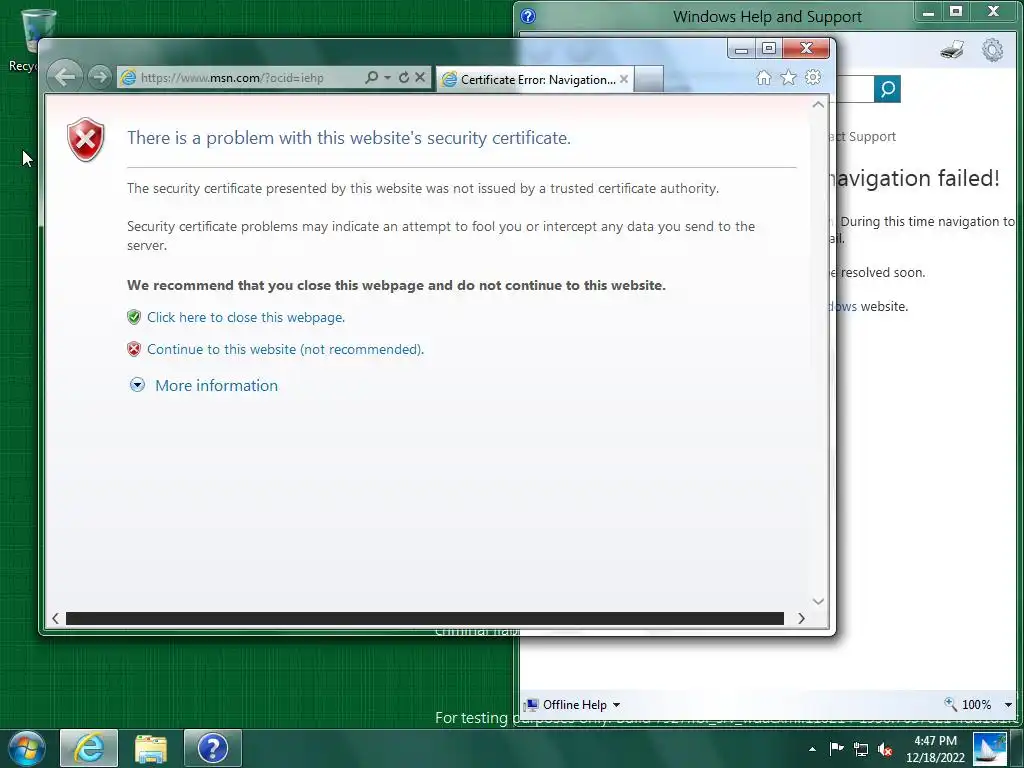Click the search magnifier in address bar

[371, 77]
